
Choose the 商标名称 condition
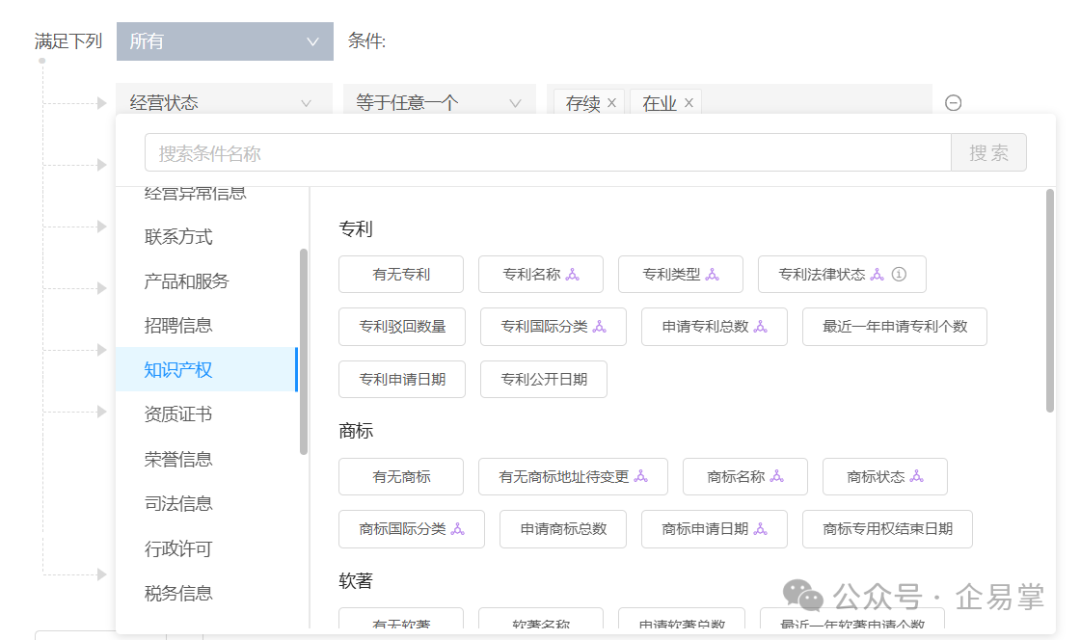[745, 477]
